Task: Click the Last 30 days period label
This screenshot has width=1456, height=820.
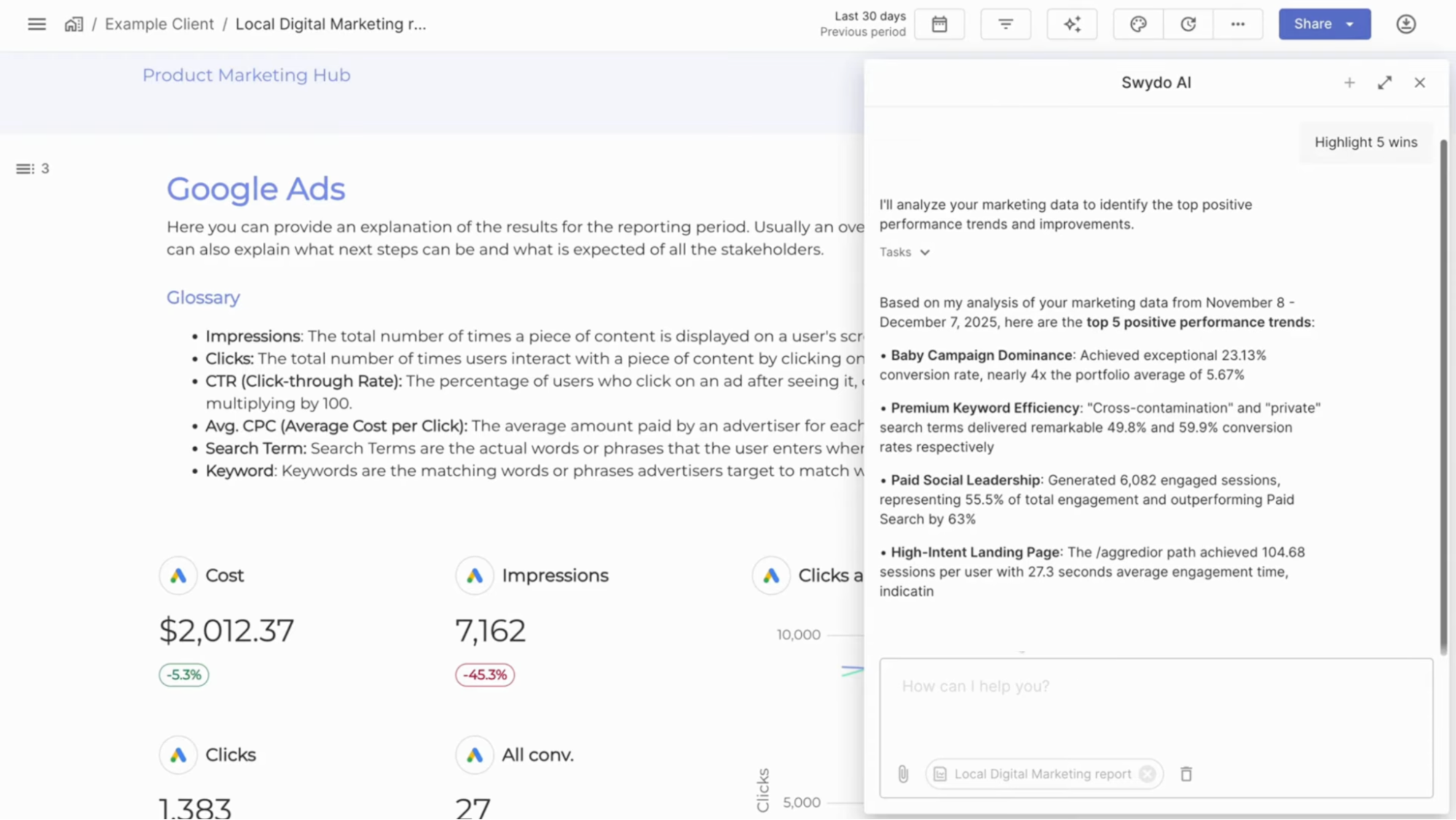Action: 870,16
